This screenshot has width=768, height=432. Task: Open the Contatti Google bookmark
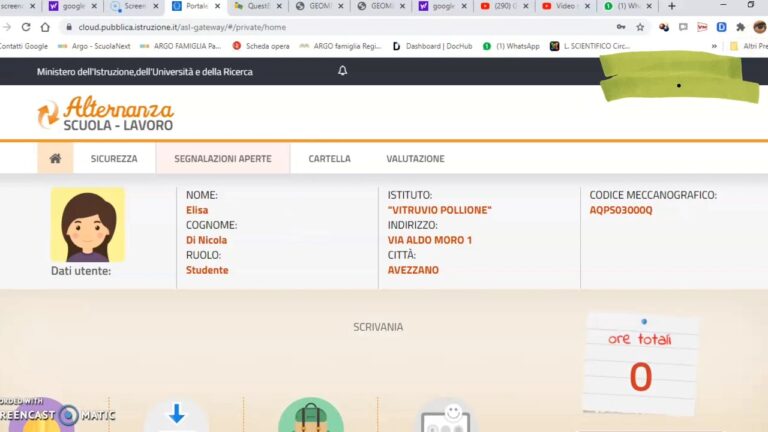click(24, 46)
